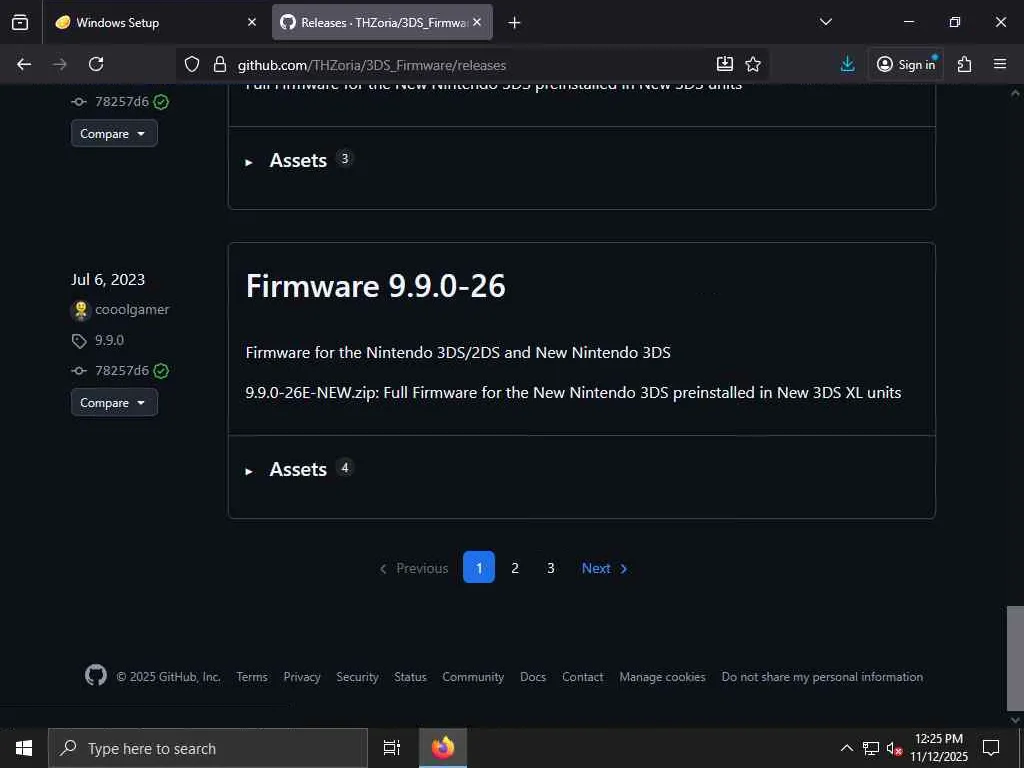
Task: Visit cooolgamer user profile
Action: [x=132, y=310]
